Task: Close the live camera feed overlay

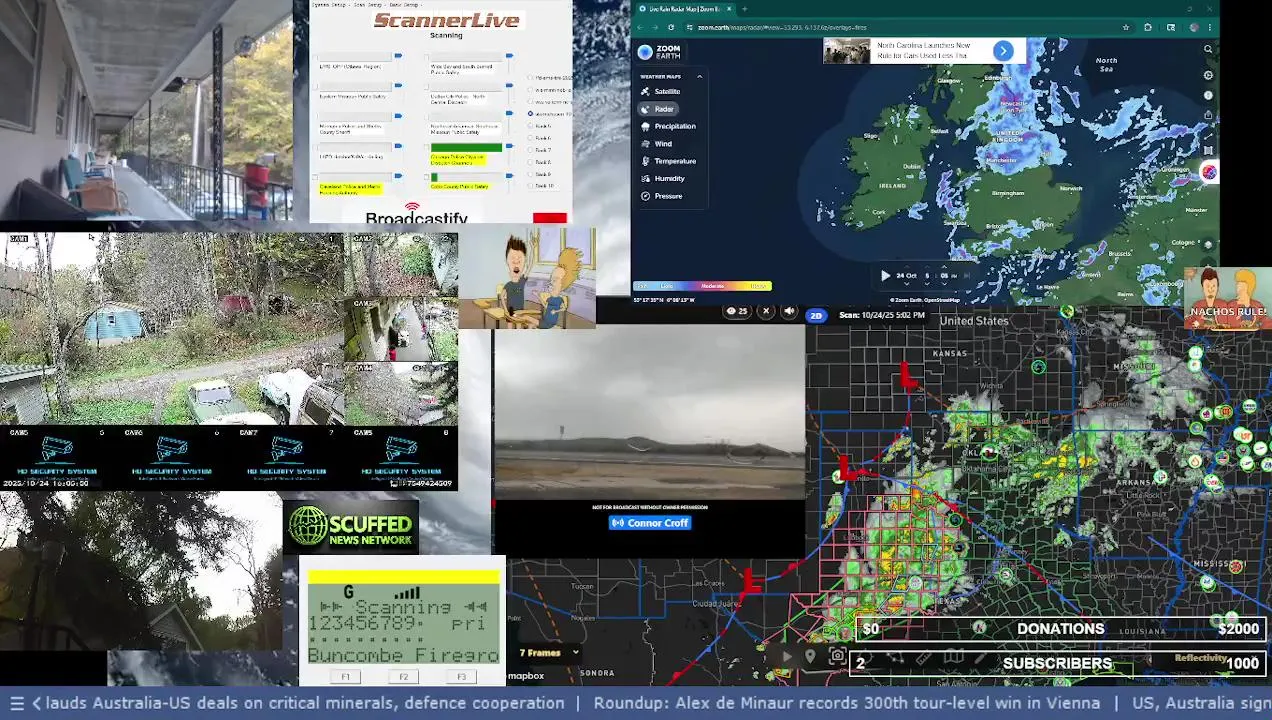Action: 766,311
